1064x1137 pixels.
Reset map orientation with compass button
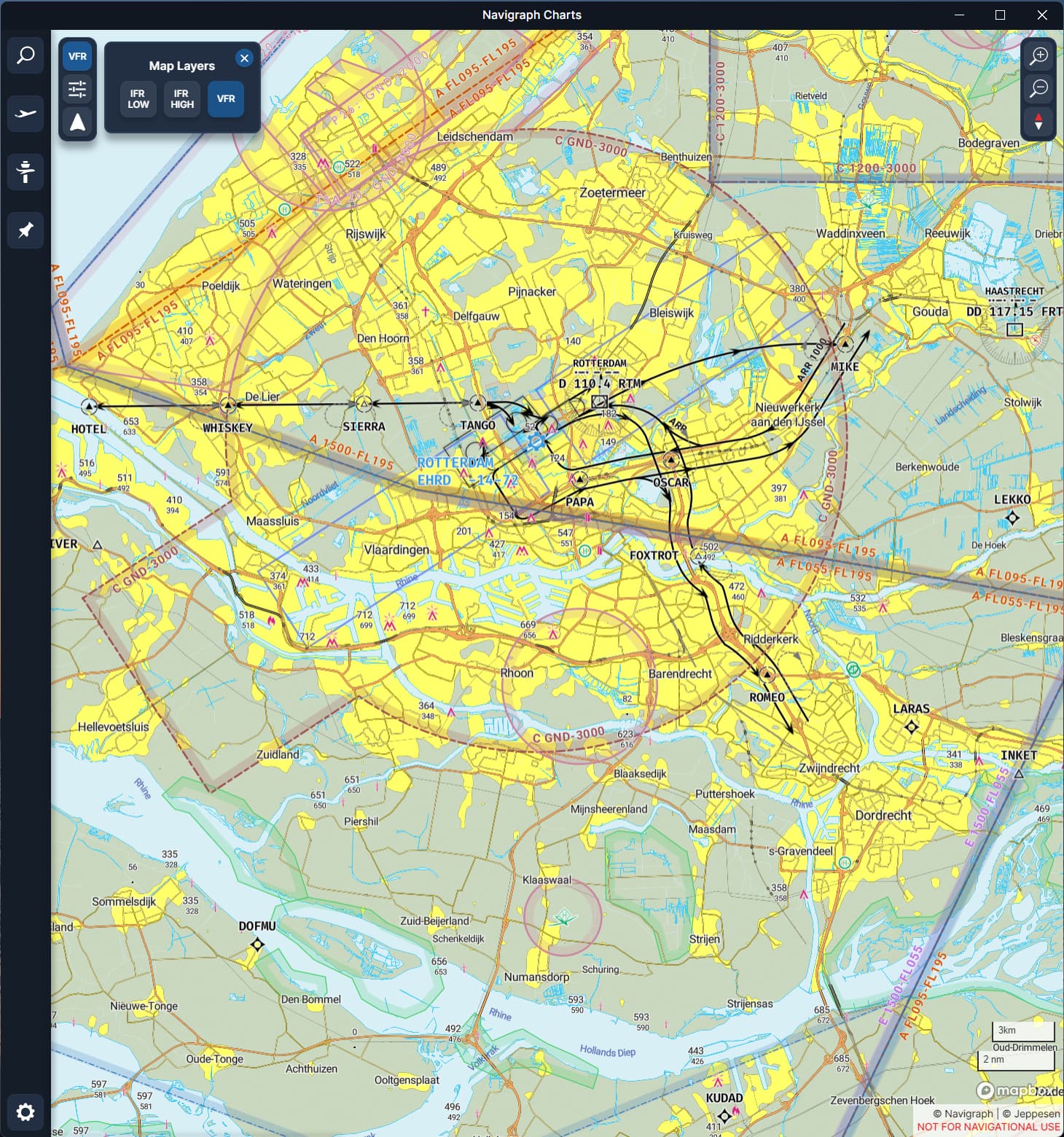pos(1038,122)
